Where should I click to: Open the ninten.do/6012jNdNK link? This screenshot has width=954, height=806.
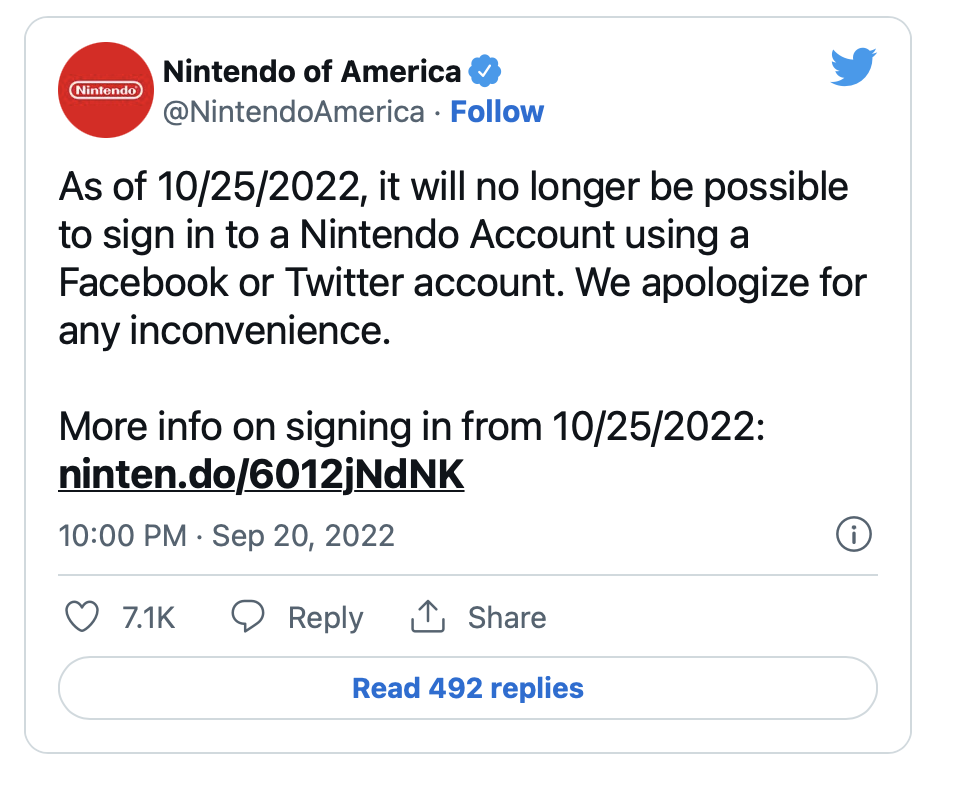[x=262, y=474]
